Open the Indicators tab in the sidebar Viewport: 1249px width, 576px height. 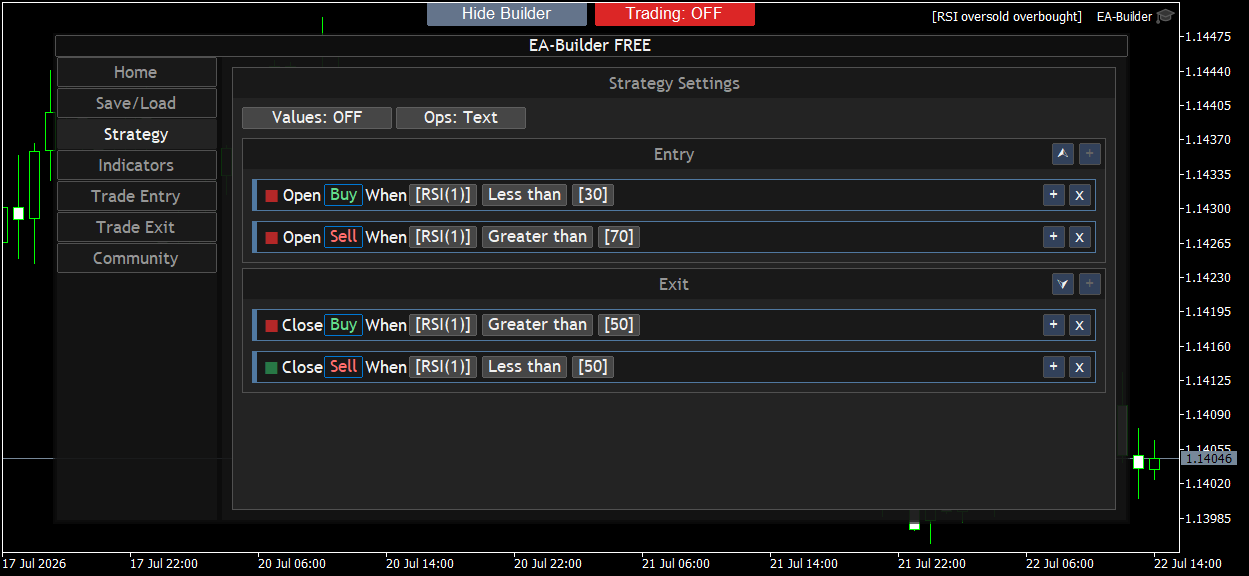(136, 165)
